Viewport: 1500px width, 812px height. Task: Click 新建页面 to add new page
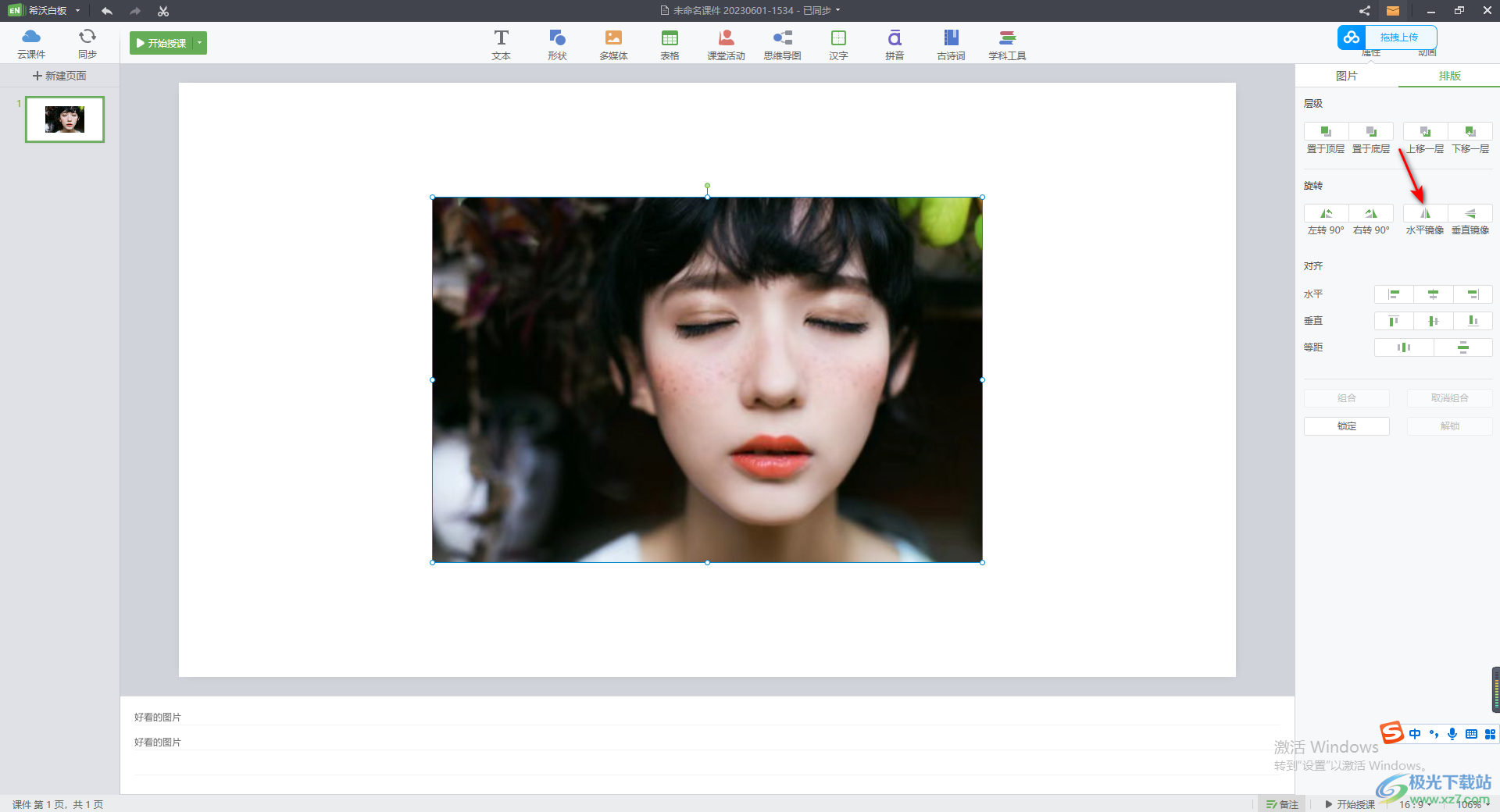pyautogui.click(x=59, y=76)
